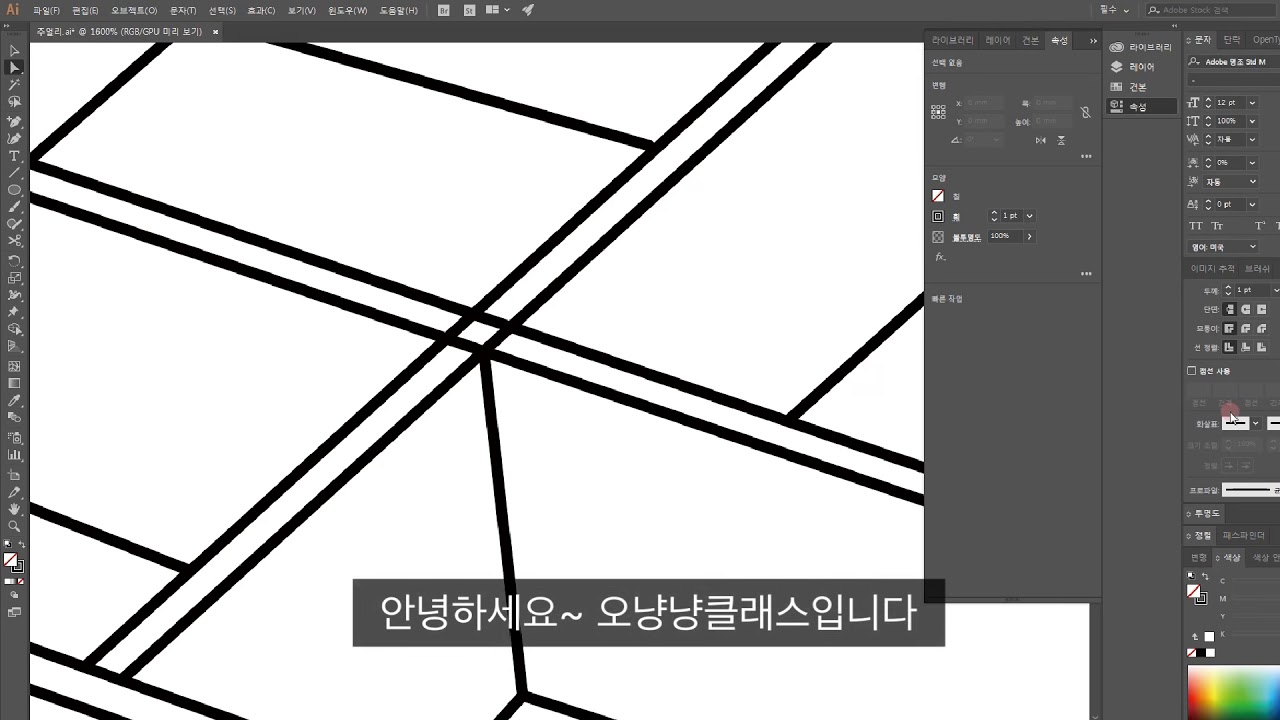This screenshot has height=720, width=1280.
Task: Select the Magic Wand tool
Action: click(14, 85)
